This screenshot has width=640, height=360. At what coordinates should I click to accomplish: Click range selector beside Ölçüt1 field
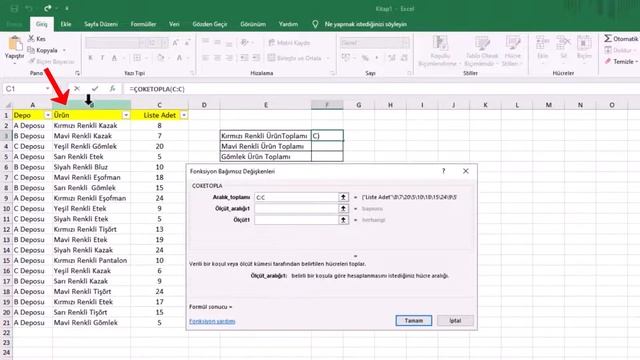344,220
